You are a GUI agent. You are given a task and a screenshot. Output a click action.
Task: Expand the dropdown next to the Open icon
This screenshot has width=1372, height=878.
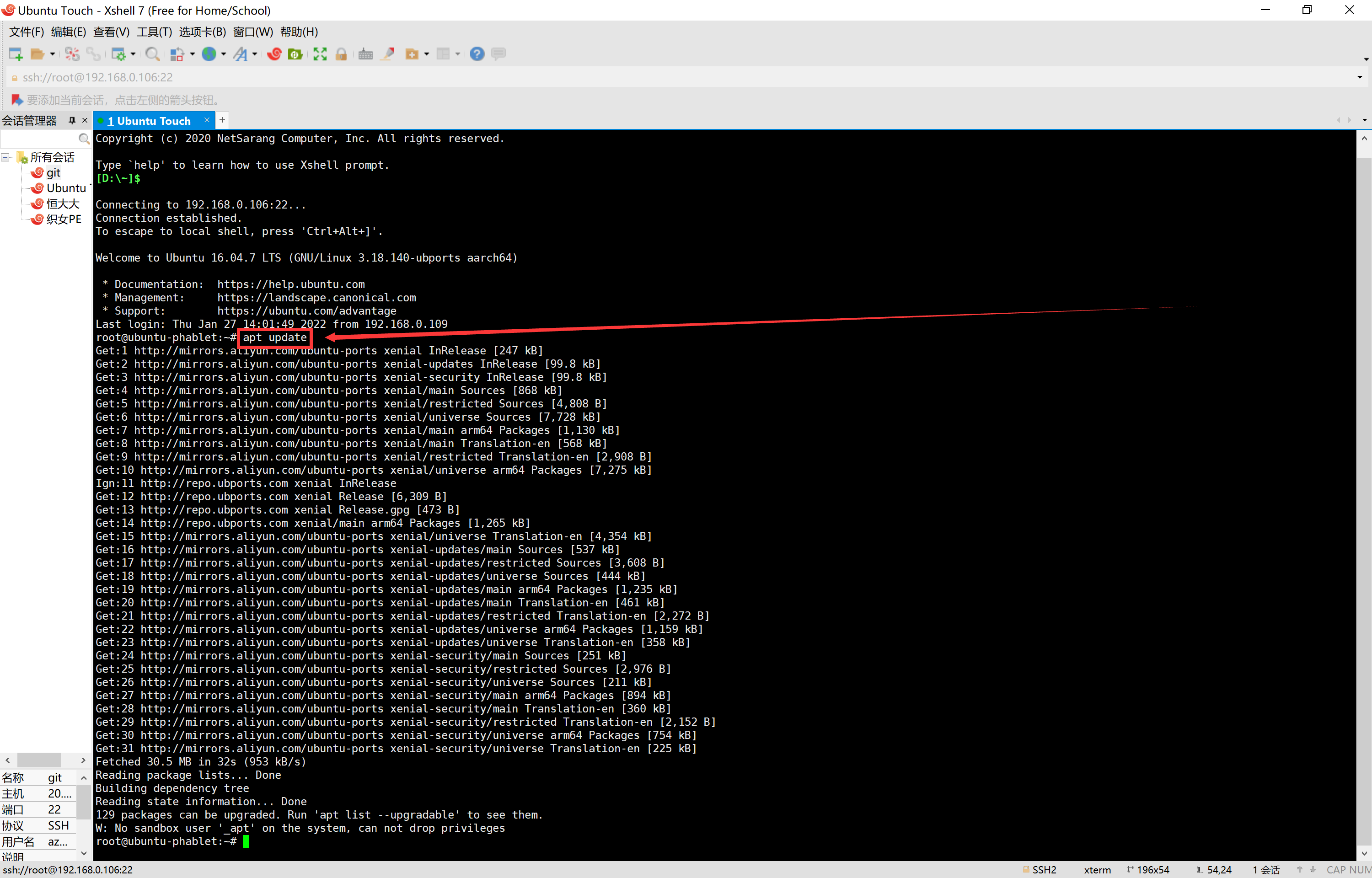point(53,54)
